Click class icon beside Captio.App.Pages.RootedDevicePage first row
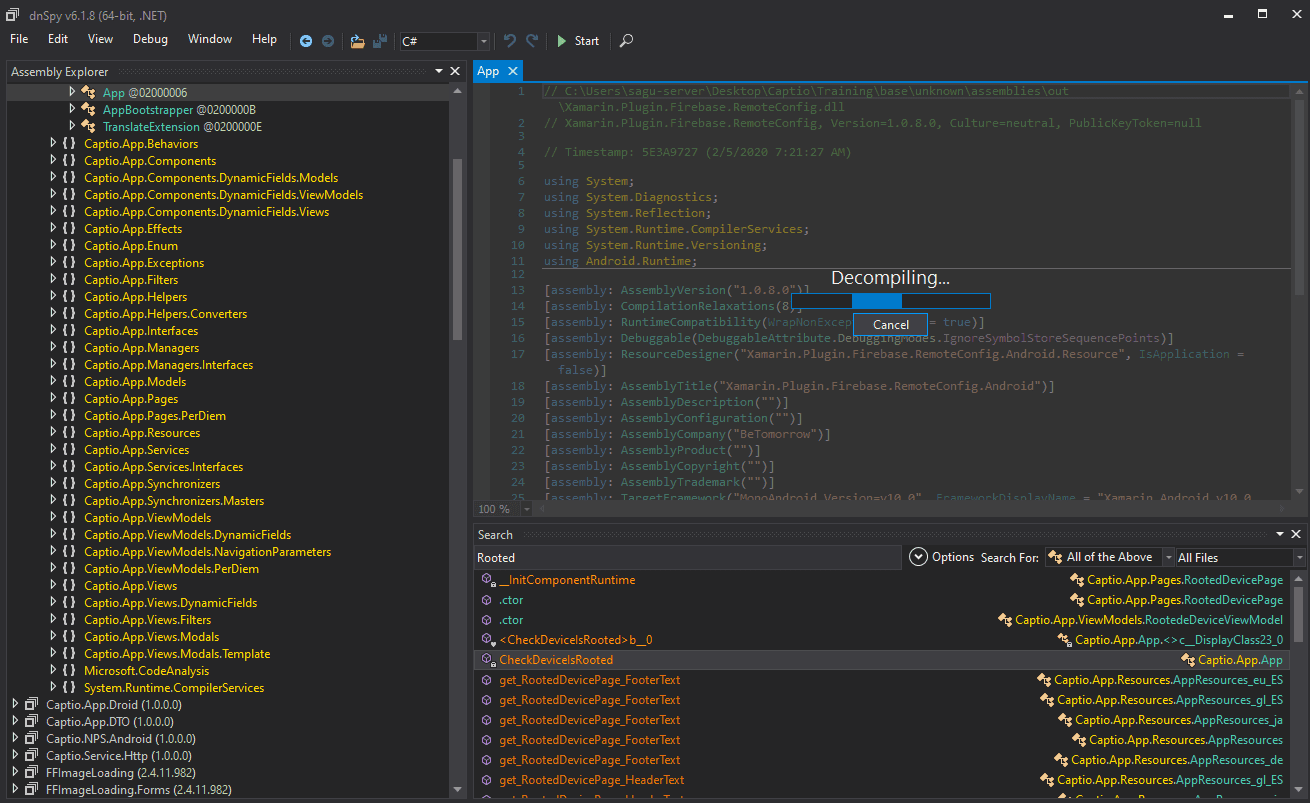The height and width of the screenshot is (803, 1310). 1077,580
